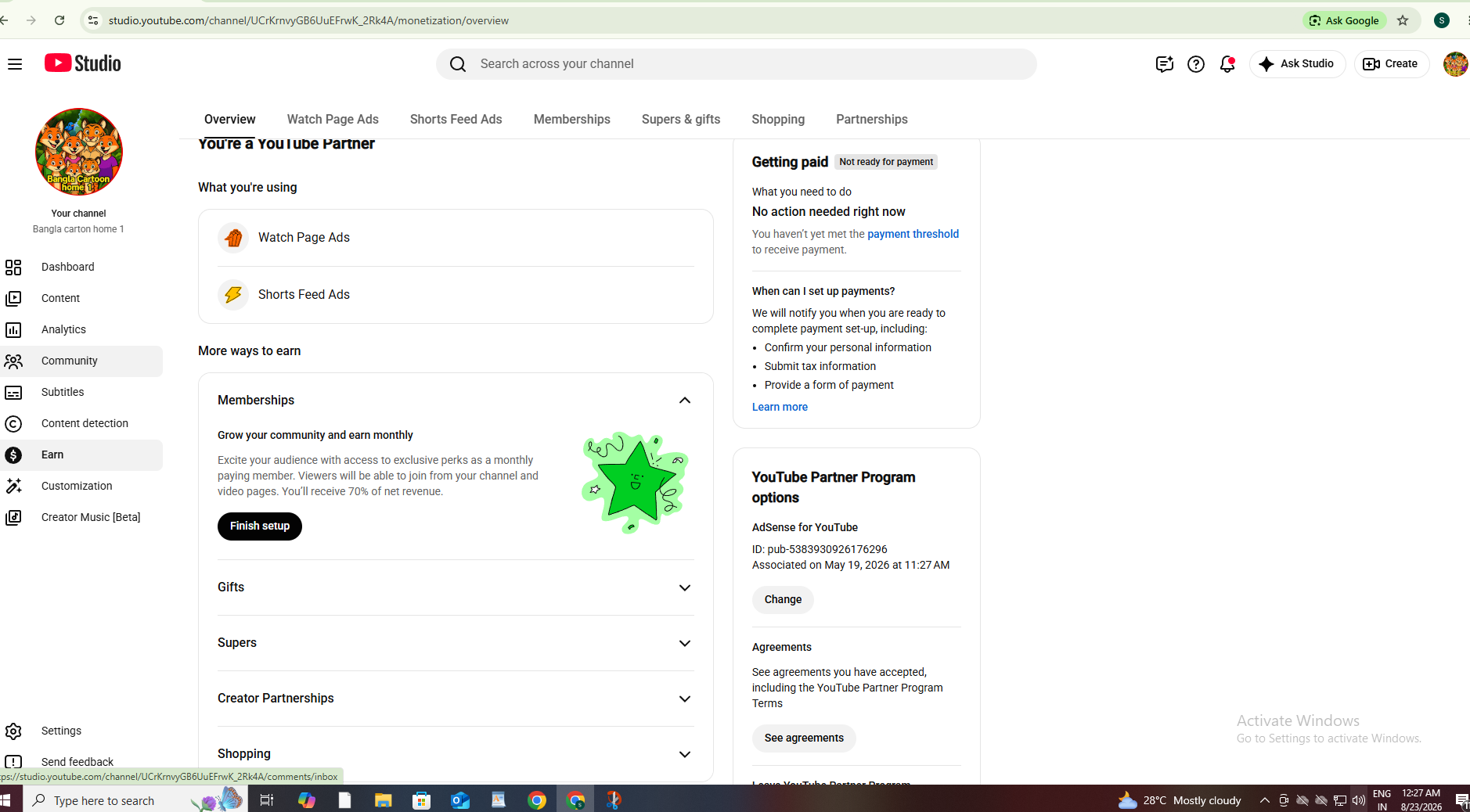Open Creator Music [Beta] in sidebar
The width and height of the screenshot is (1470, 812).
(81, 518)
